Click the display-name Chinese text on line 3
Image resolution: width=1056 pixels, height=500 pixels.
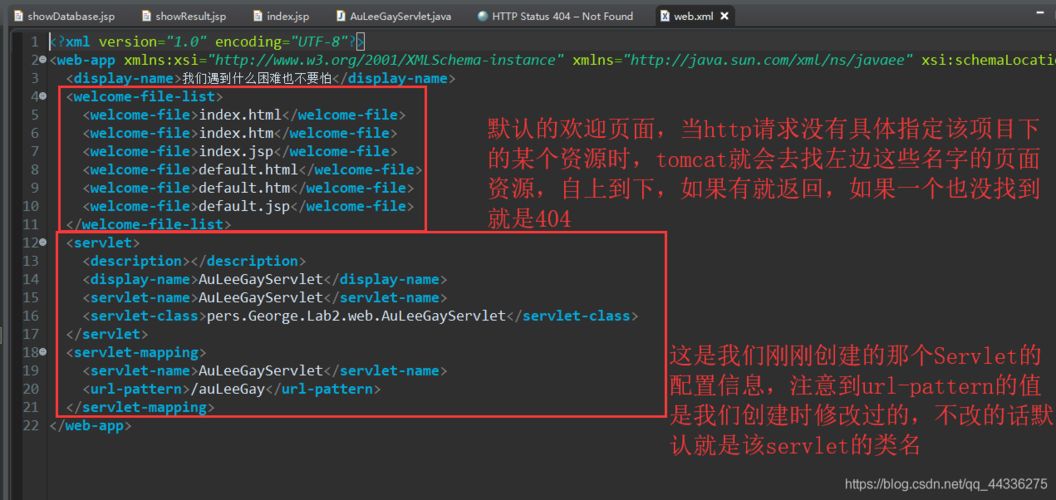point(257,79)
